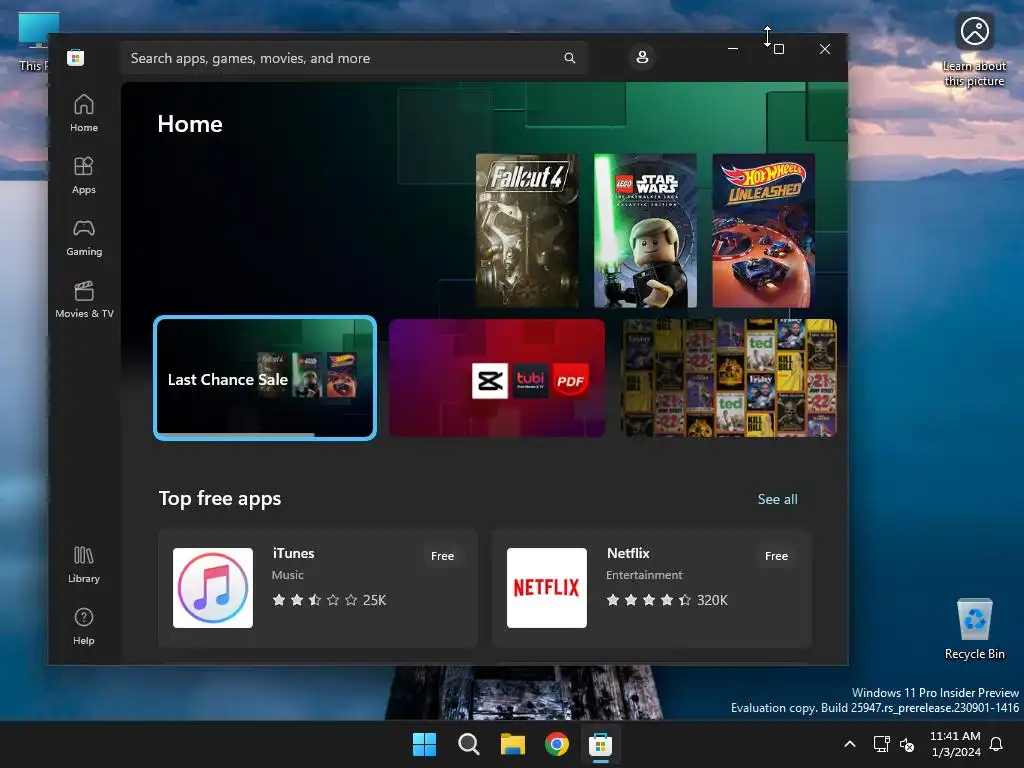Click the Microsoft Store logo icon
This screenshot has width=1024, height=768.
pos(75,57)
